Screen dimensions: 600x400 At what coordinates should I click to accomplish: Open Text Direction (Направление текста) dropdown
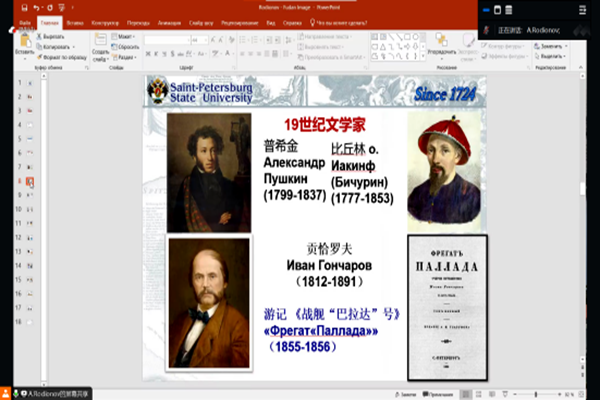tap(325, 36)
